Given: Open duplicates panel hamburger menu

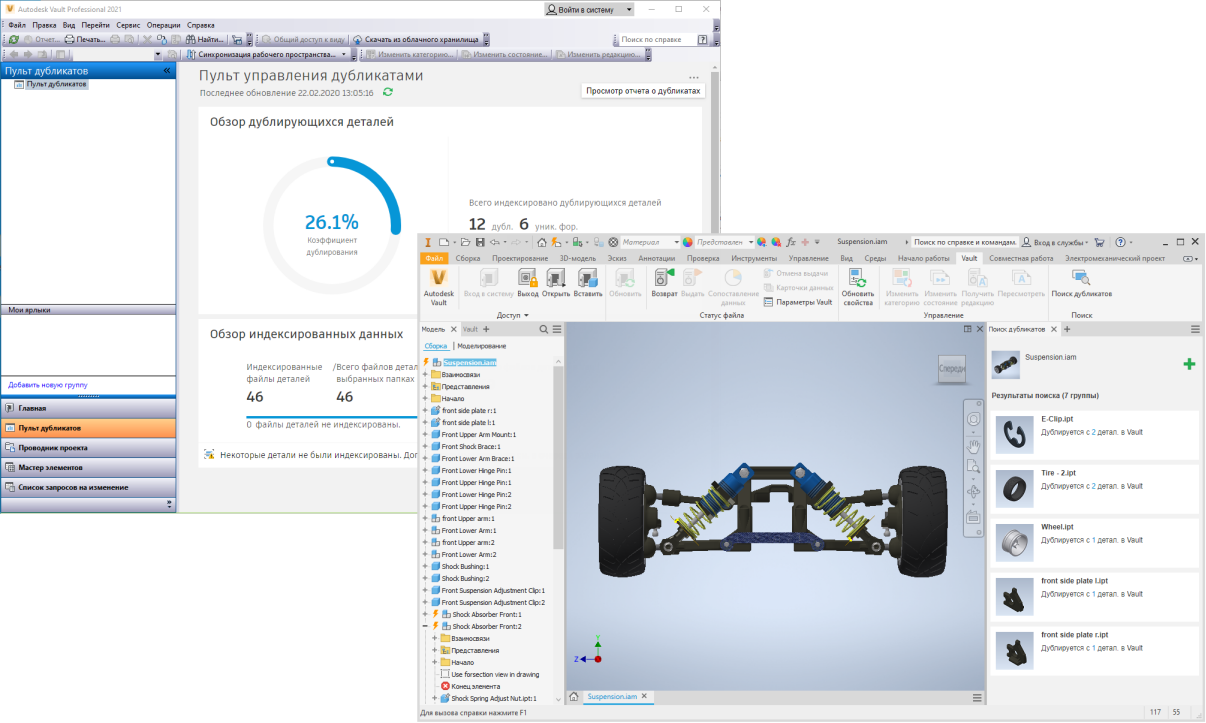Looking at the screenshot, I should coord(1195,329).
